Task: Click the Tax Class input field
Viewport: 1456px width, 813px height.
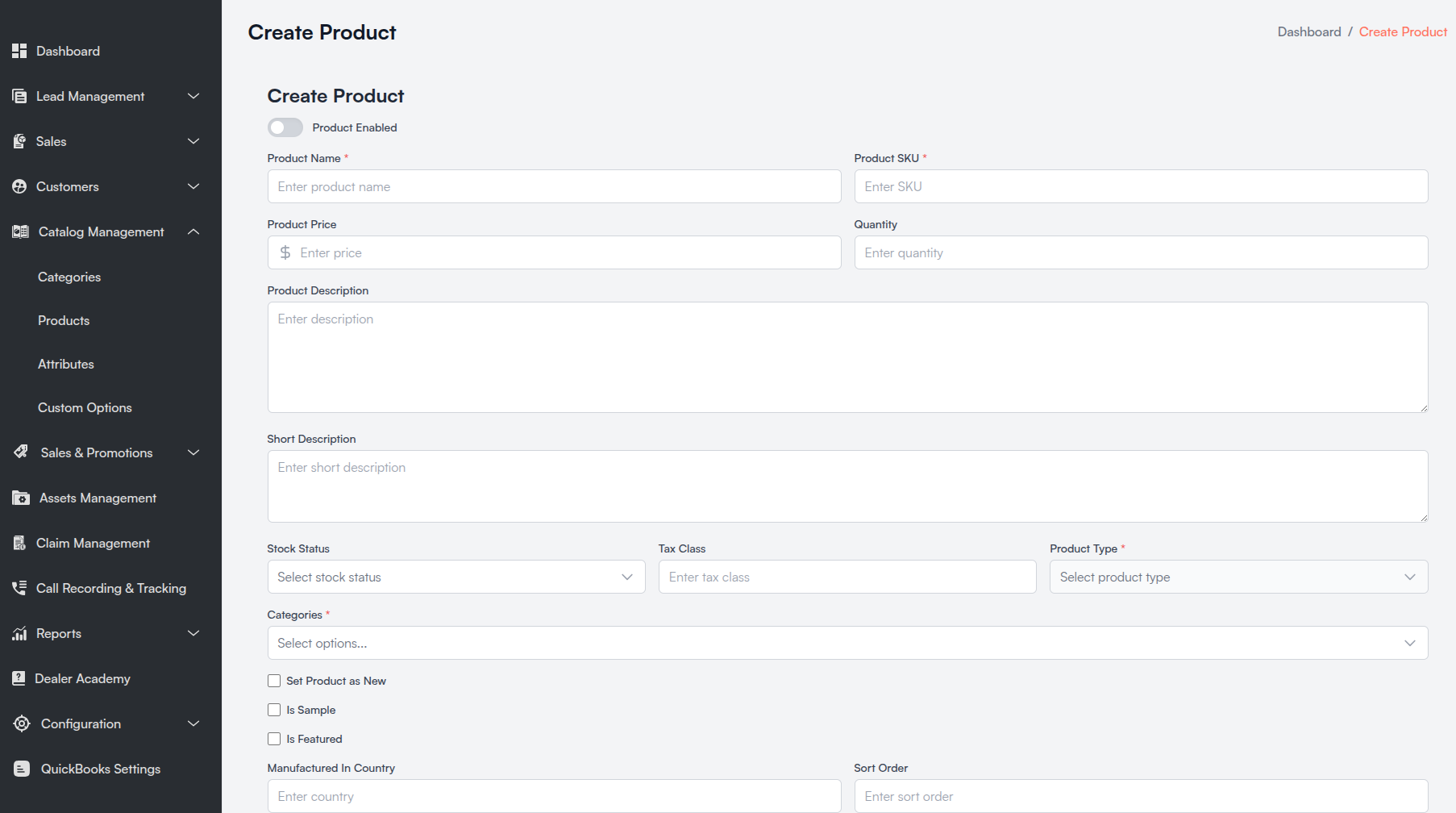Action: (847, 577)
